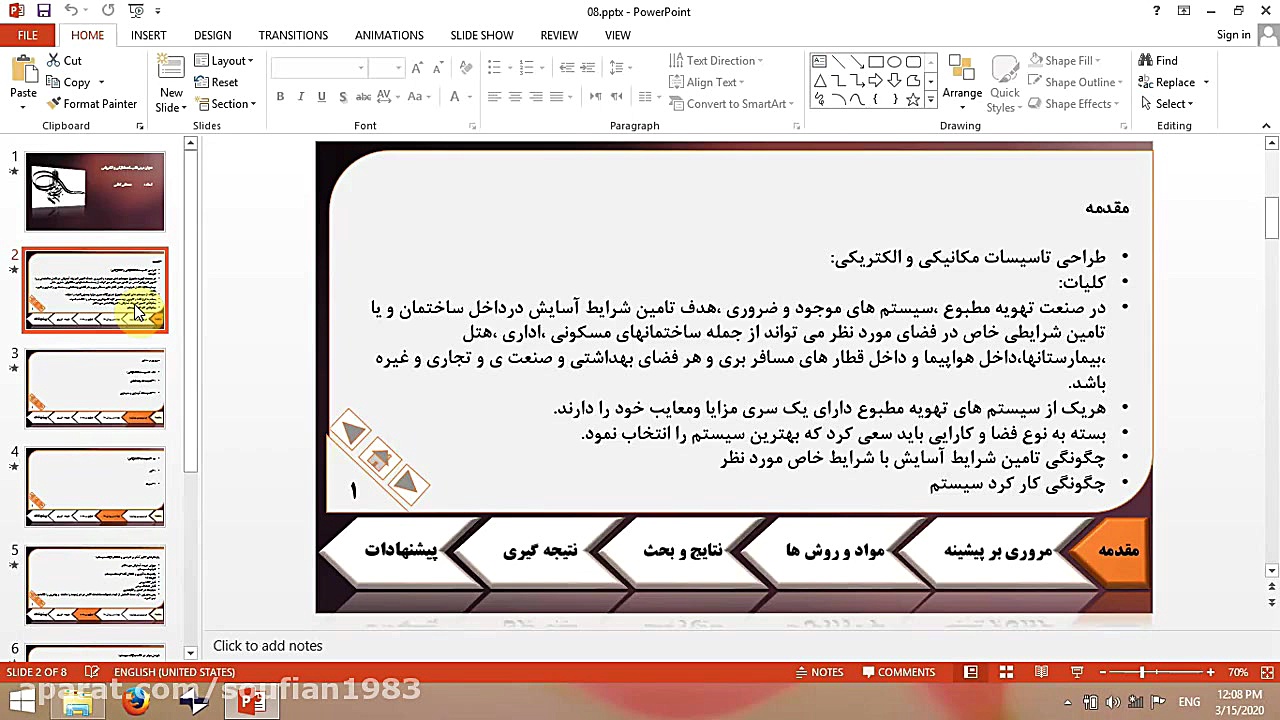Switch to Slide Sorter view
This screenshot has width=1280, height=720.
coord(1006,672)
